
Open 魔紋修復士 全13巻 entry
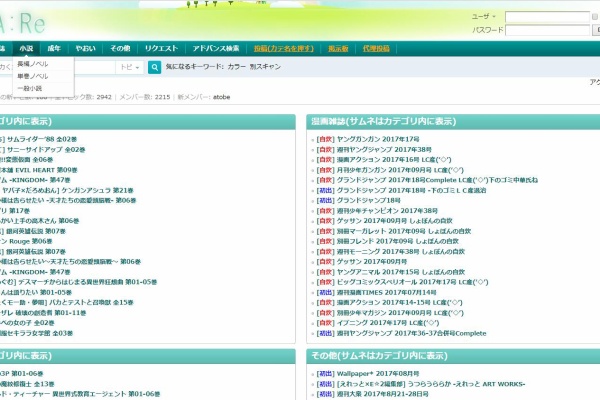point(27,384)
